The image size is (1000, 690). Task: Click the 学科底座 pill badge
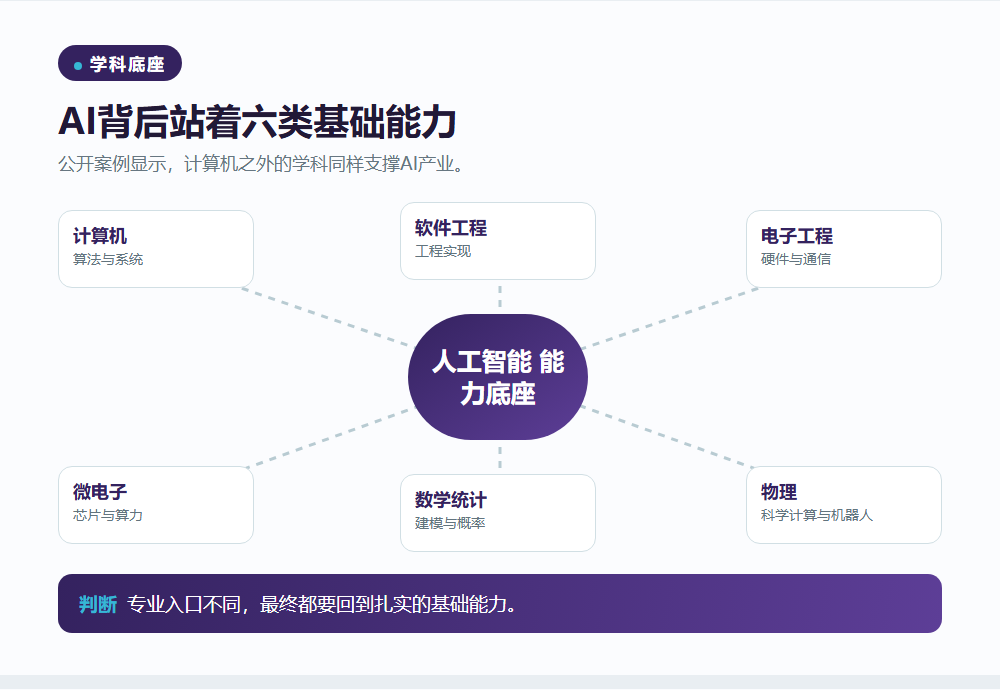pyautogui.click(x=120, y=63)
